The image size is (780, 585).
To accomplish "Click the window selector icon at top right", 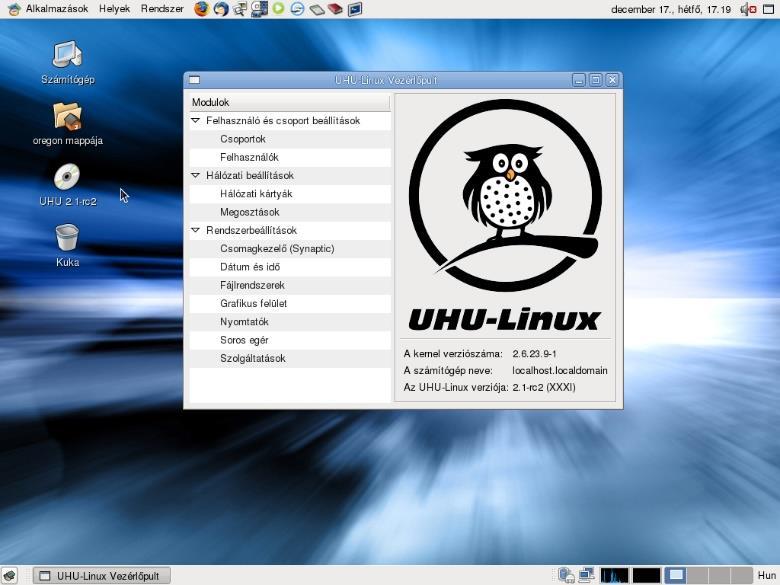I will pos(769,9).
